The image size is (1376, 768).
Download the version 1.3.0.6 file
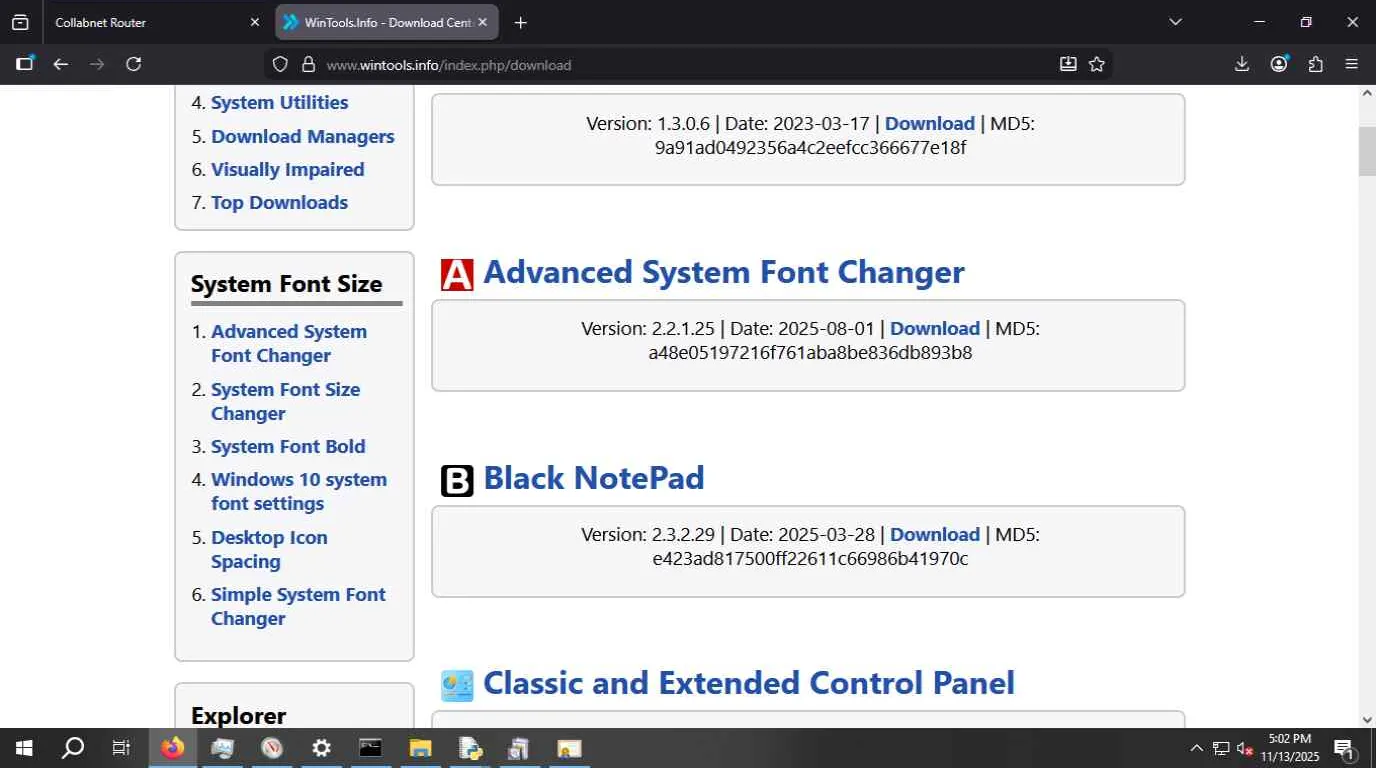tap(929, 124)
